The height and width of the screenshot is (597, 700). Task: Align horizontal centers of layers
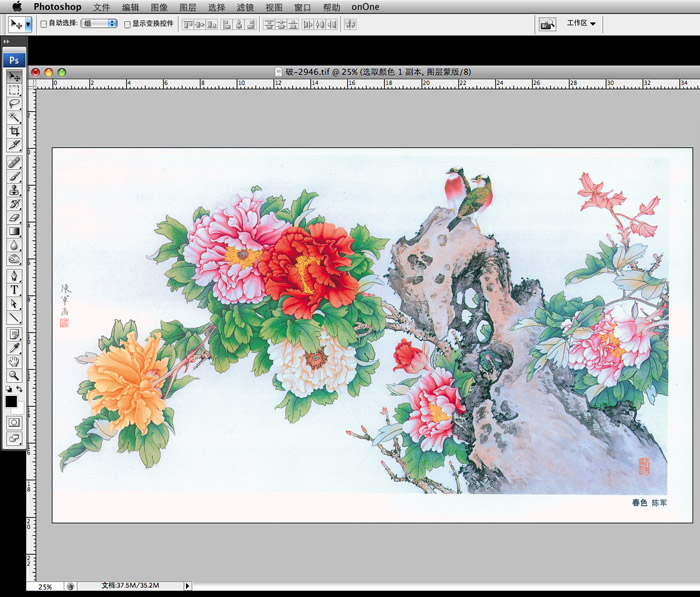coord(239,25)
